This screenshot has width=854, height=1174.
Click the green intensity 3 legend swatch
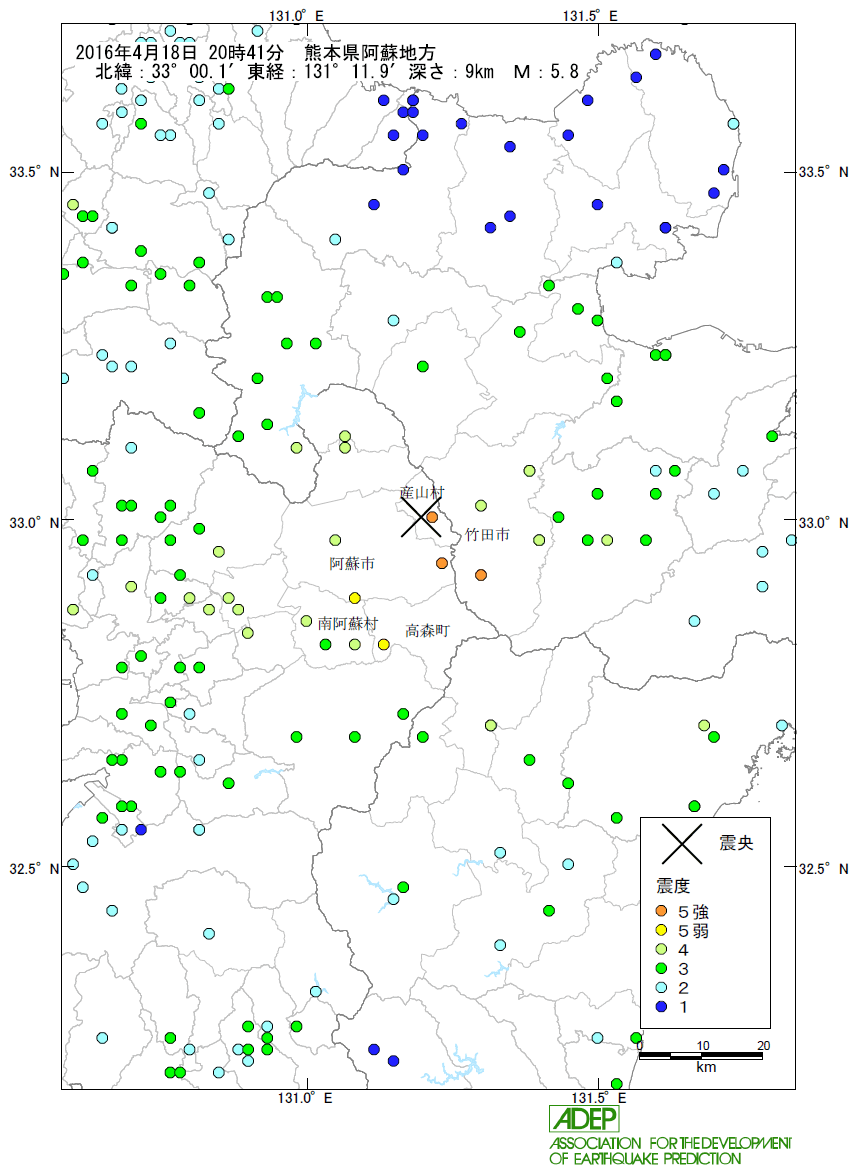(661, 969)
